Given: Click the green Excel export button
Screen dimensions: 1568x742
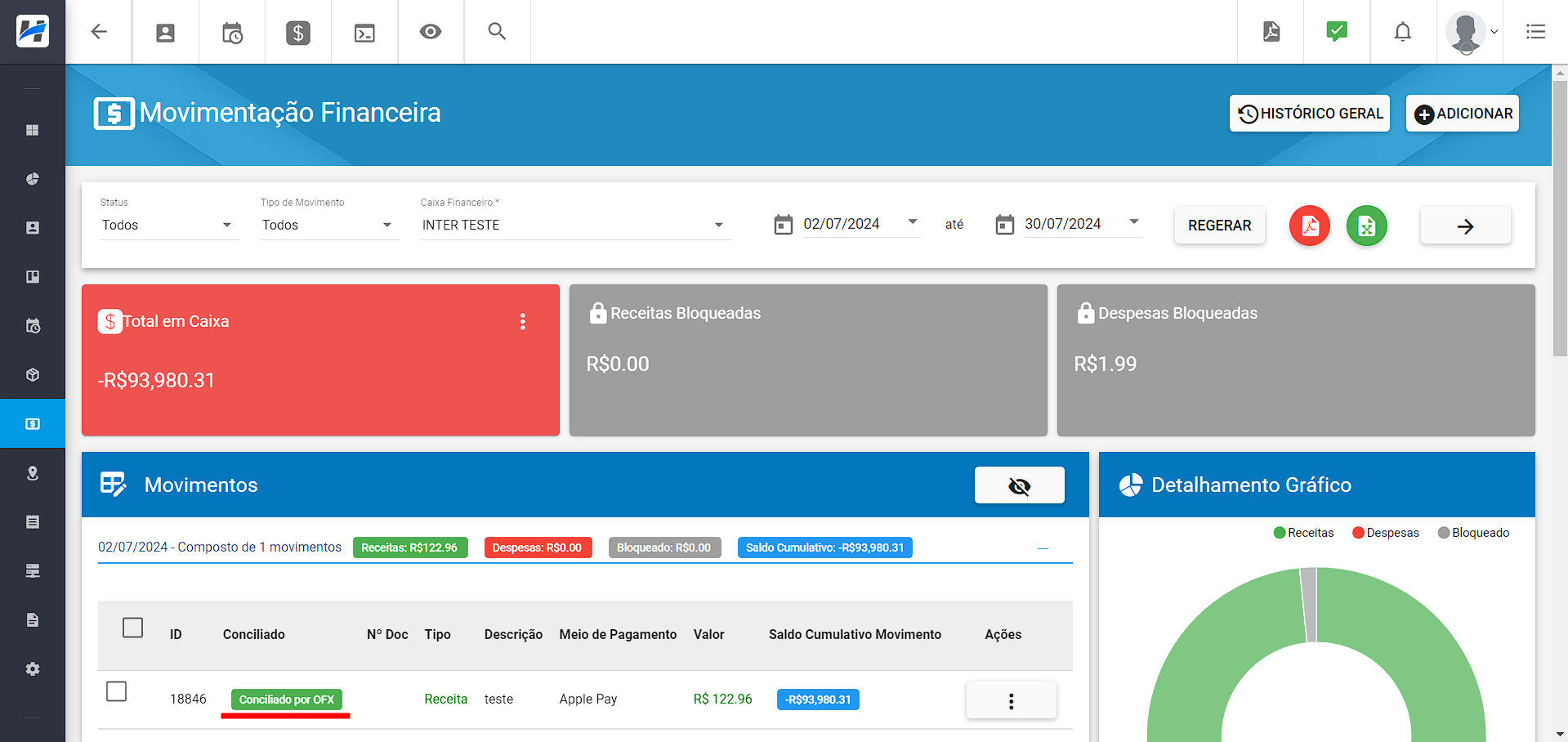Looking at the screenshot, I should (1366, 226).
